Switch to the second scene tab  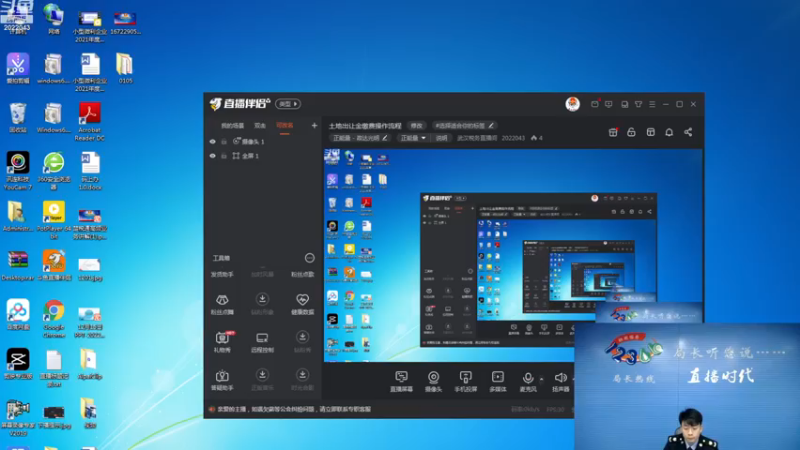click(x=260, y=126)
